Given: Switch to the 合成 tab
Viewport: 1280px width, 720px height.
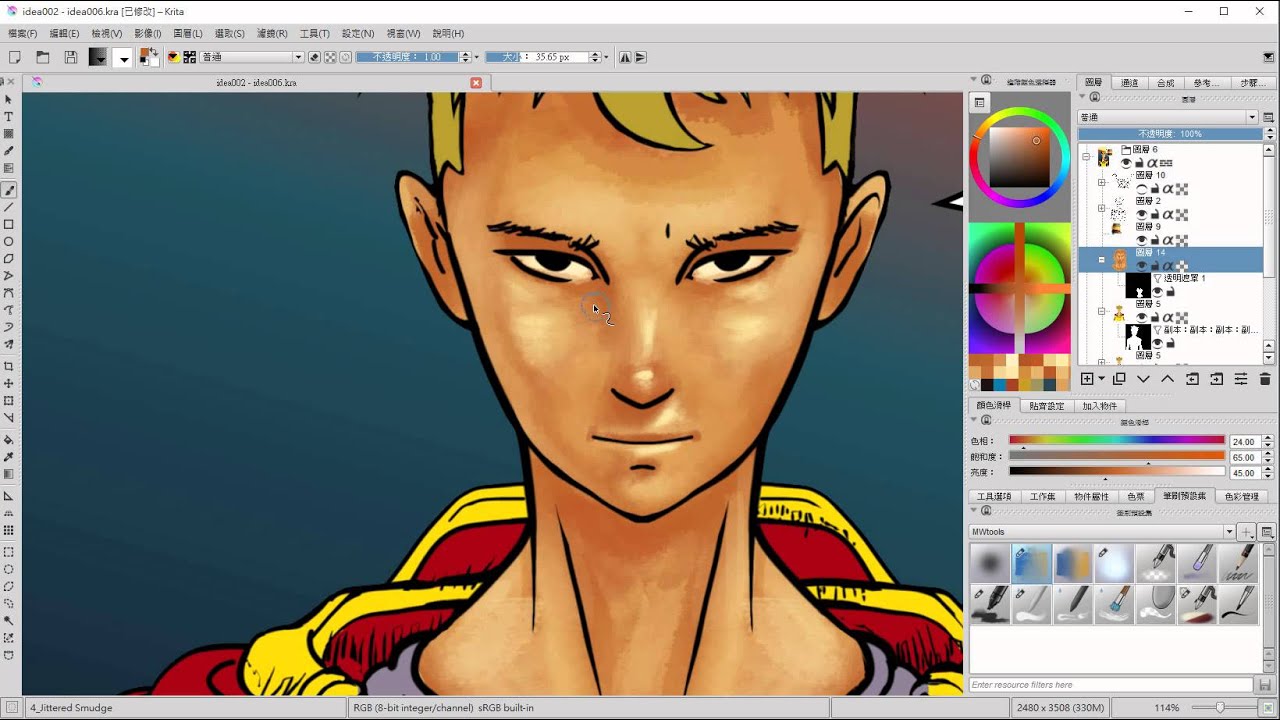Looking at the screenshot, I should coord(1165,82).
